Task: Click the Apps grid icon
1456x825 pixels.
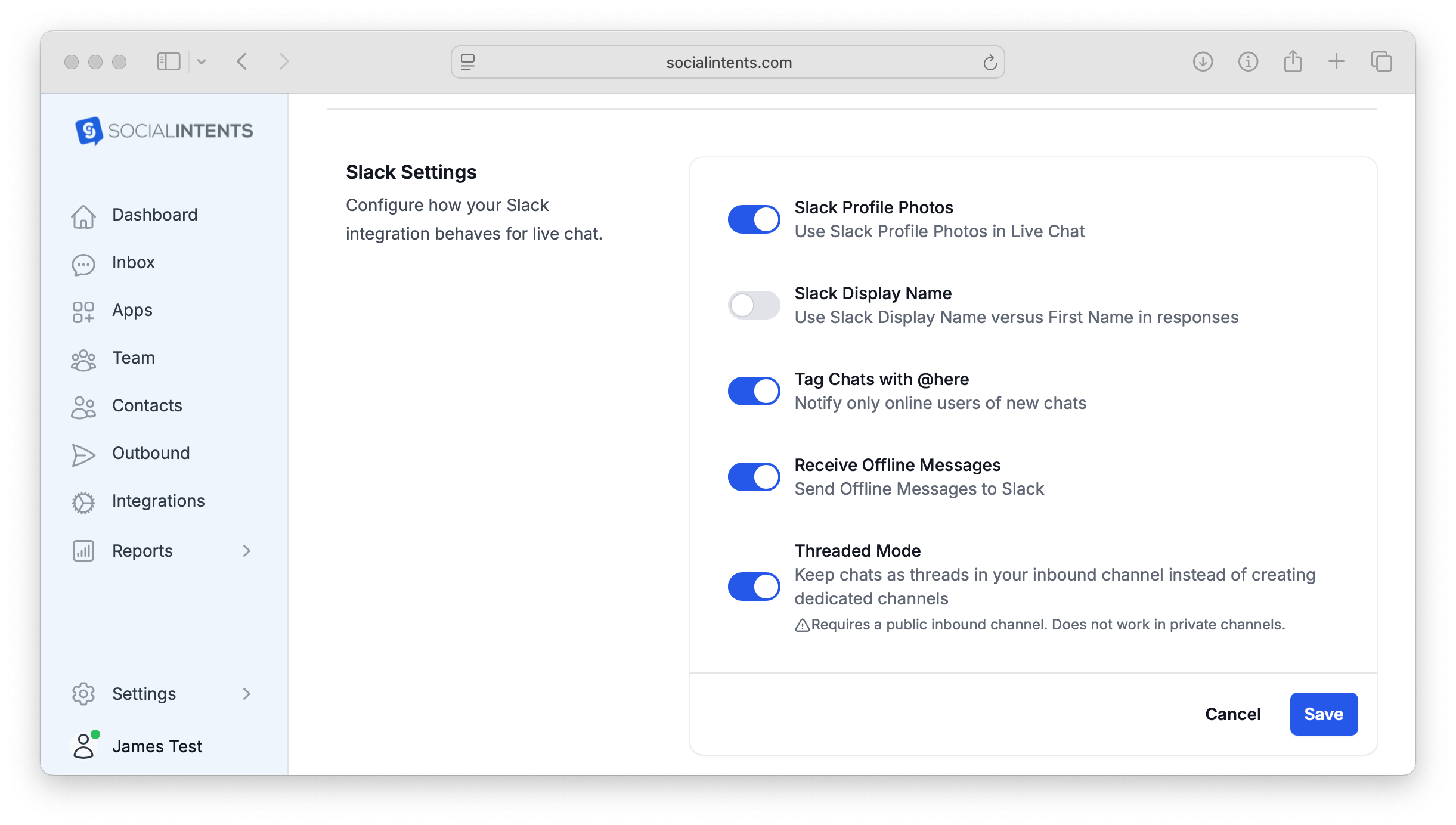Action: point(83,312)
